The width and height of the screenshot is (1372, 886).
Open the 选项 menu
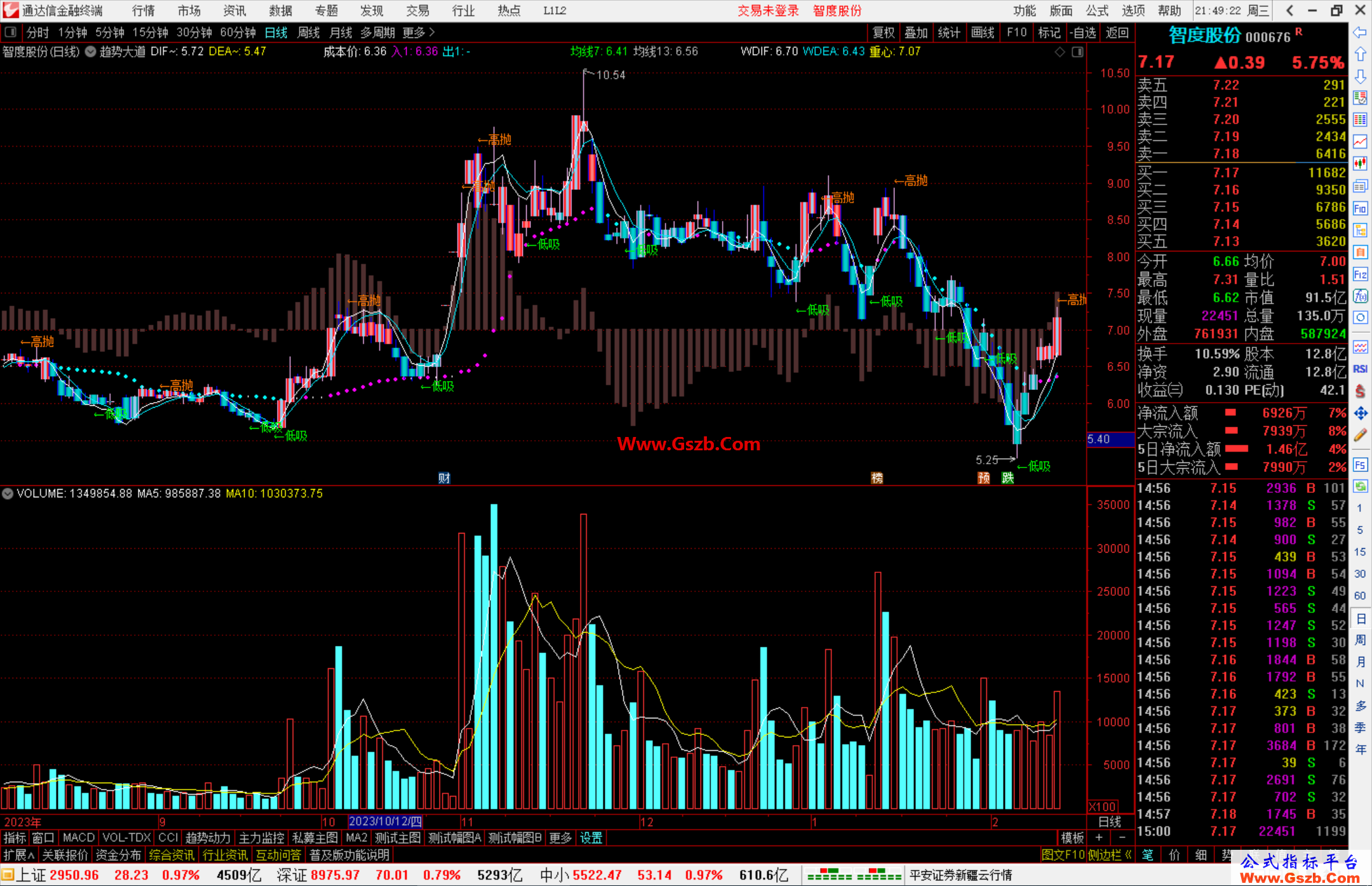(x=1133, y=11)
